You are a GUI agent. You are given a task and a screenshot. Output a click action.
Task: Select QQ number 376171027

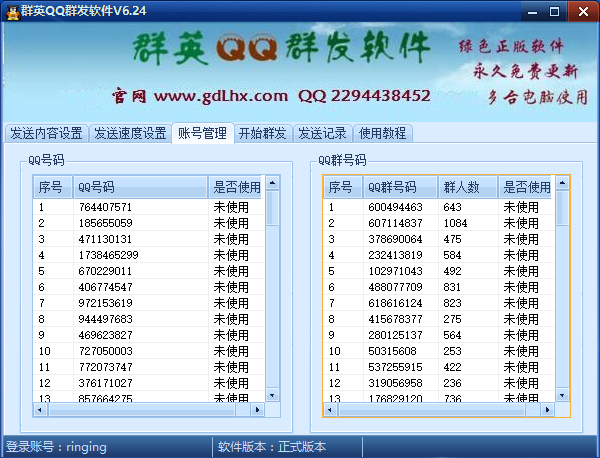point(106,383)
